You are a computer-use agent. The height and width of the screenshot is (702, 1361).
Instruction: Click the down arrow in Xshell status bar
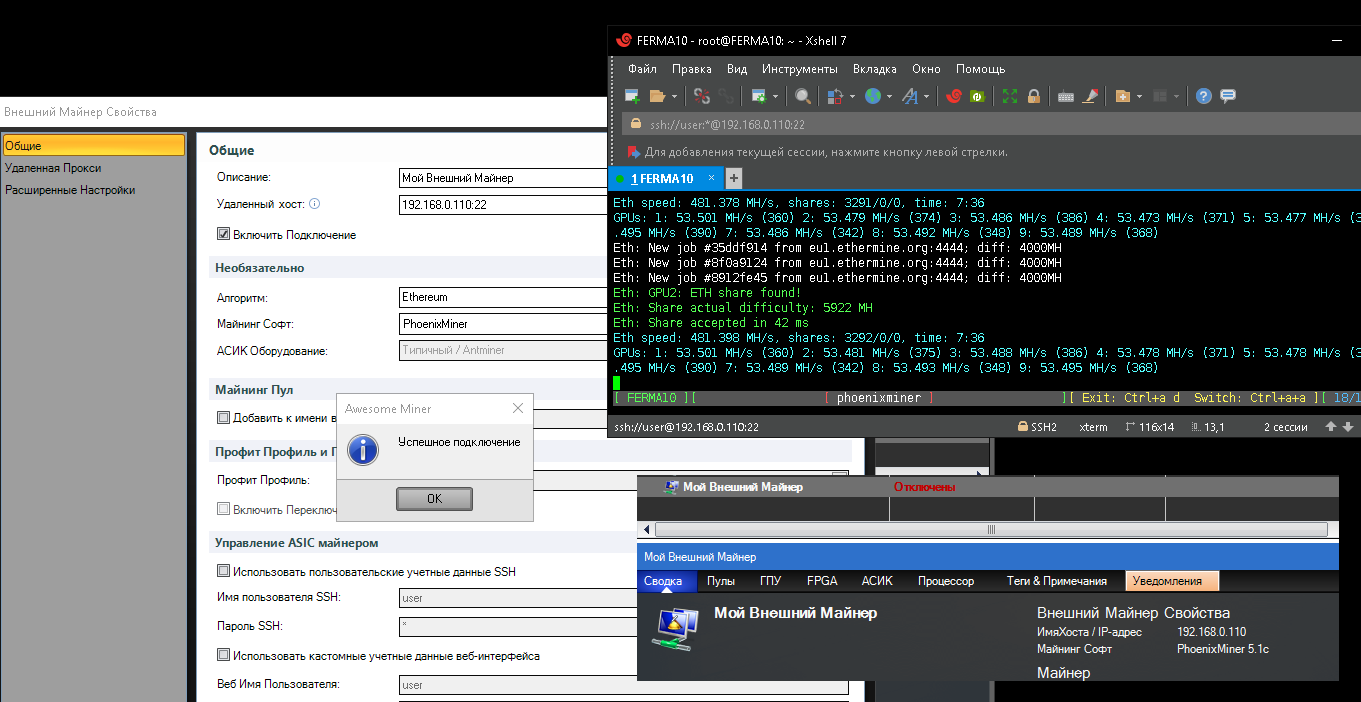(1348, 427)
